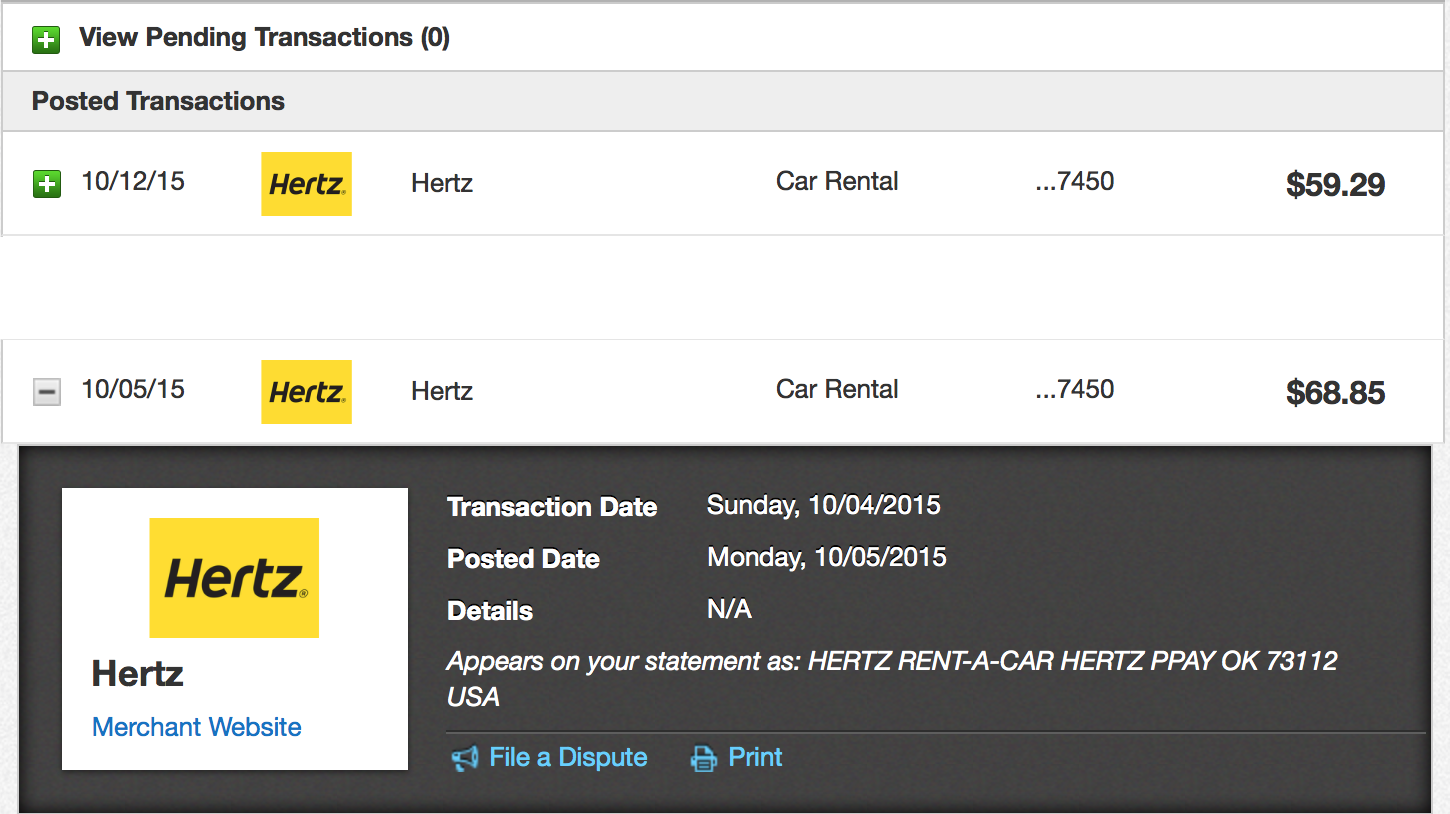Expand the 10/12/15 Hertz transaction
1450x814 pixels.
click(x=46, y=184)
